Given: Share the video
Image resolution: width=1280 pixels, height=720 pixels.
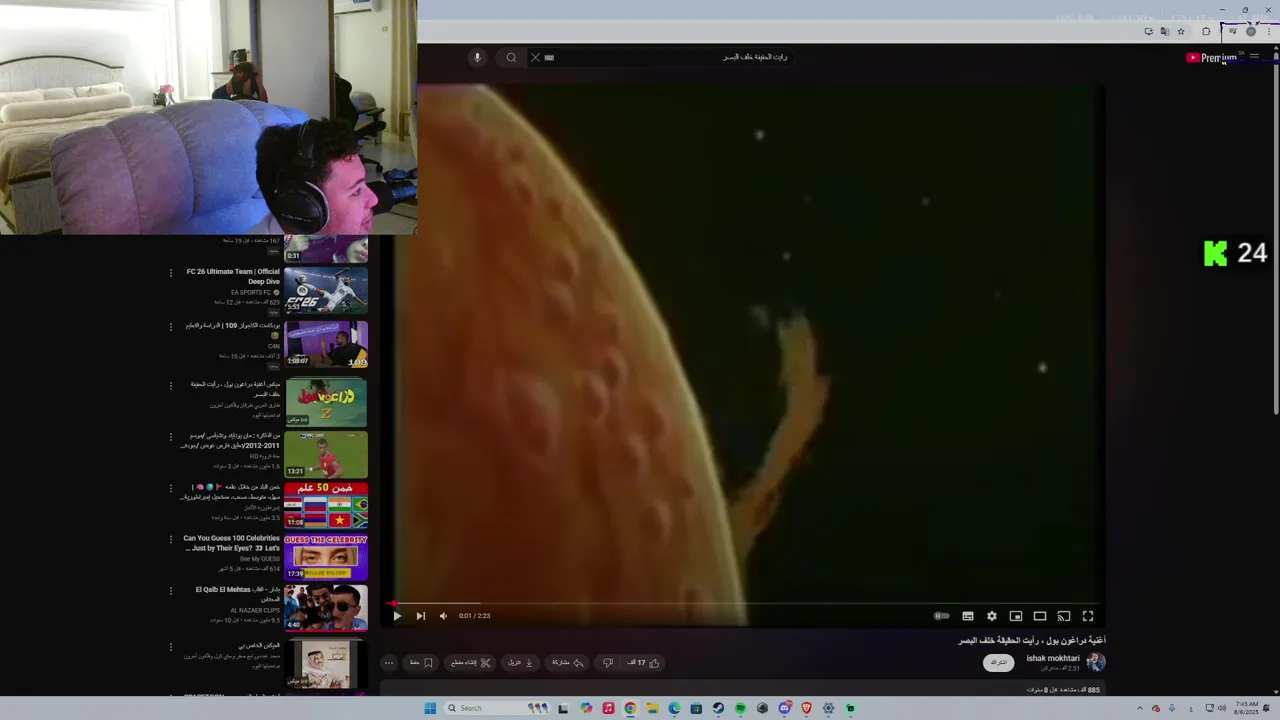Looking at the screenshot, I should pyautogui.click(x=567, y=662).
